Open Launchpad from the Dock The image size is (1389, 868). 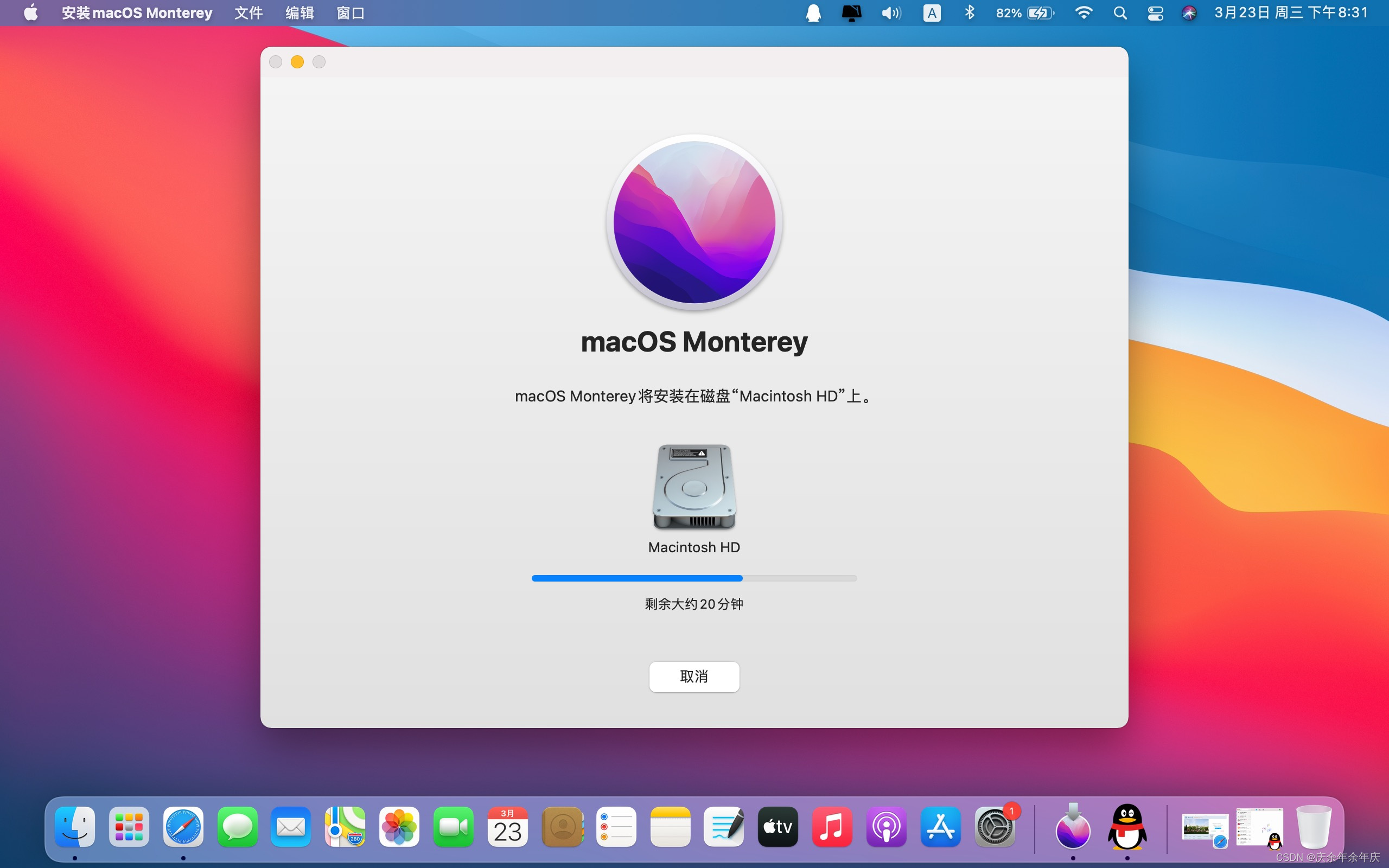coord(129,827)
